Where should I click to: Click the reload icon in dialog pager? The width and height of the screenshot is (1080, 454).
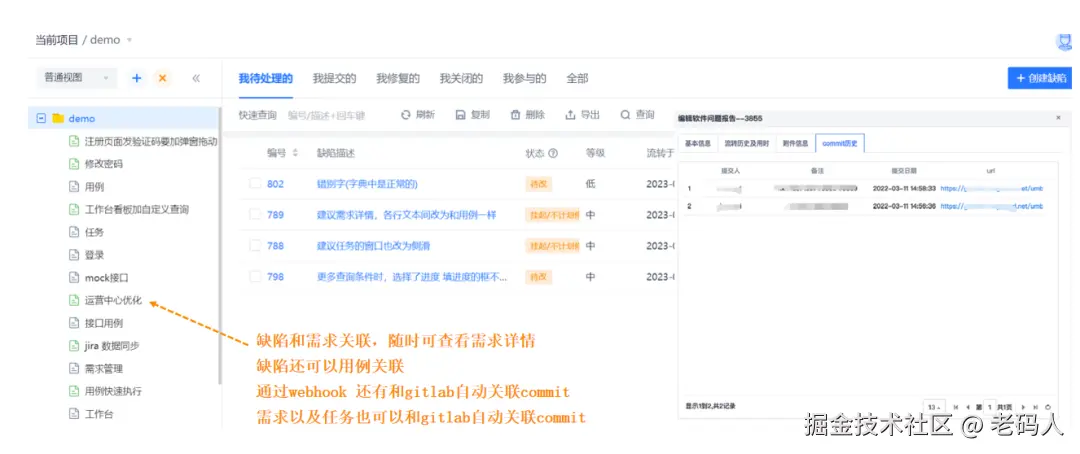1048,407
